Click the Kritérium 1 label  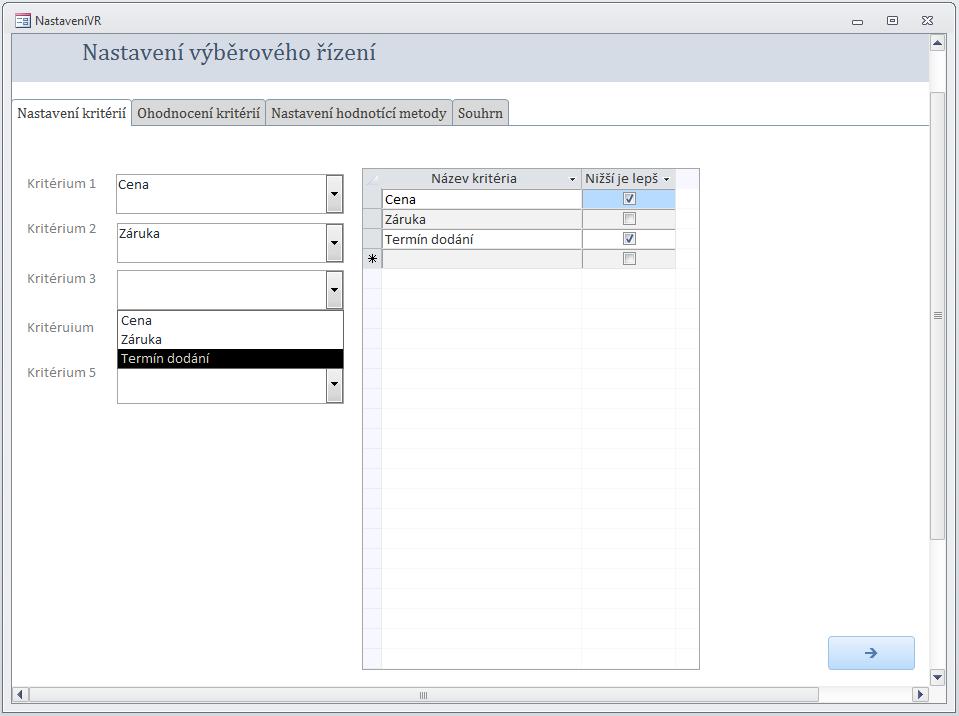62,183
